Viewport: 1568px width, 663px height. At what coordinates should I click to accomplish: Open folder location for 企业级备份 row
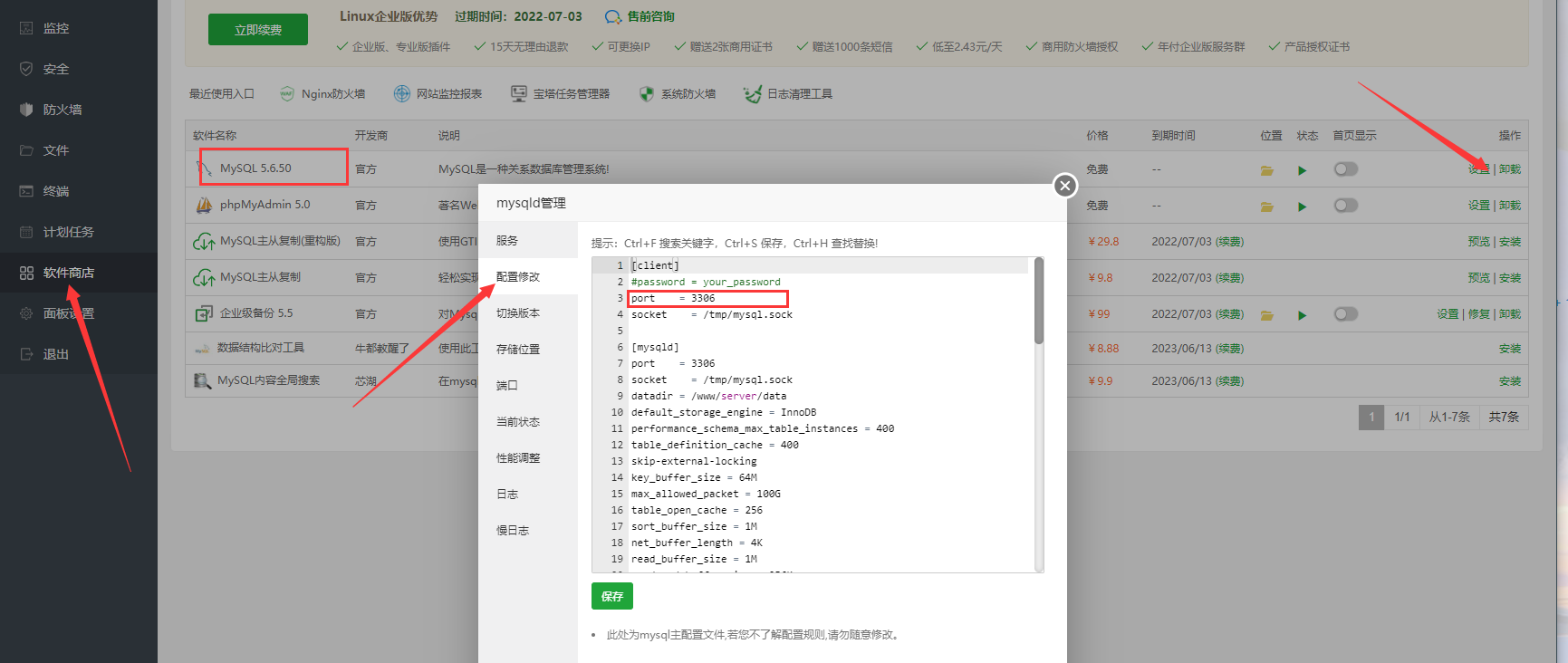(1267, 315)
